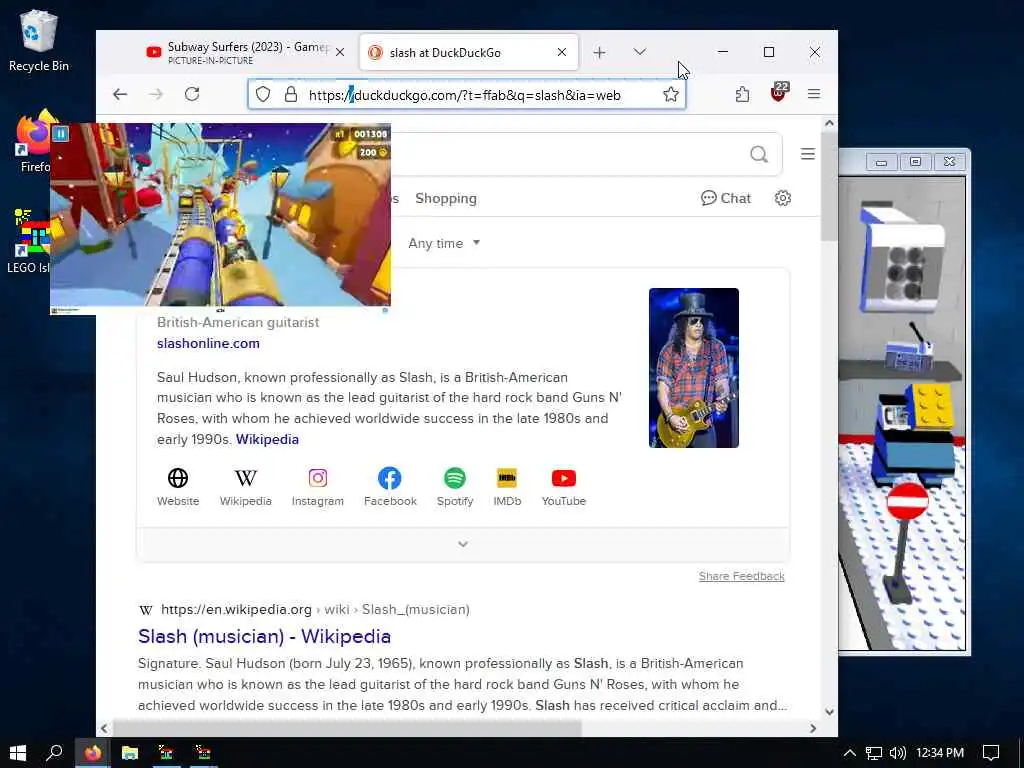
Task: Click the red no-entry sign in LEGO window
Action: [908, 502]
